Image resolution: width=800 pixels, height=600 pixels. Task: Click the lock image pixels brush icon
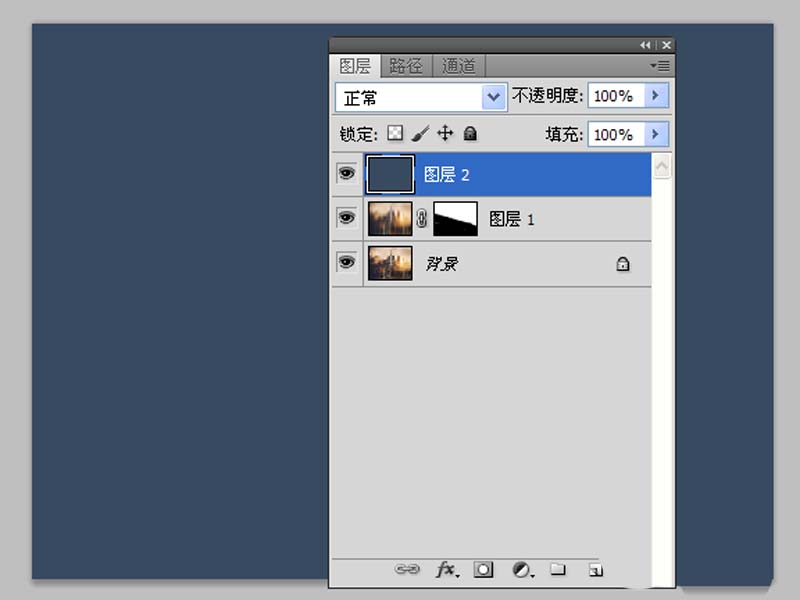pos(421,133)
